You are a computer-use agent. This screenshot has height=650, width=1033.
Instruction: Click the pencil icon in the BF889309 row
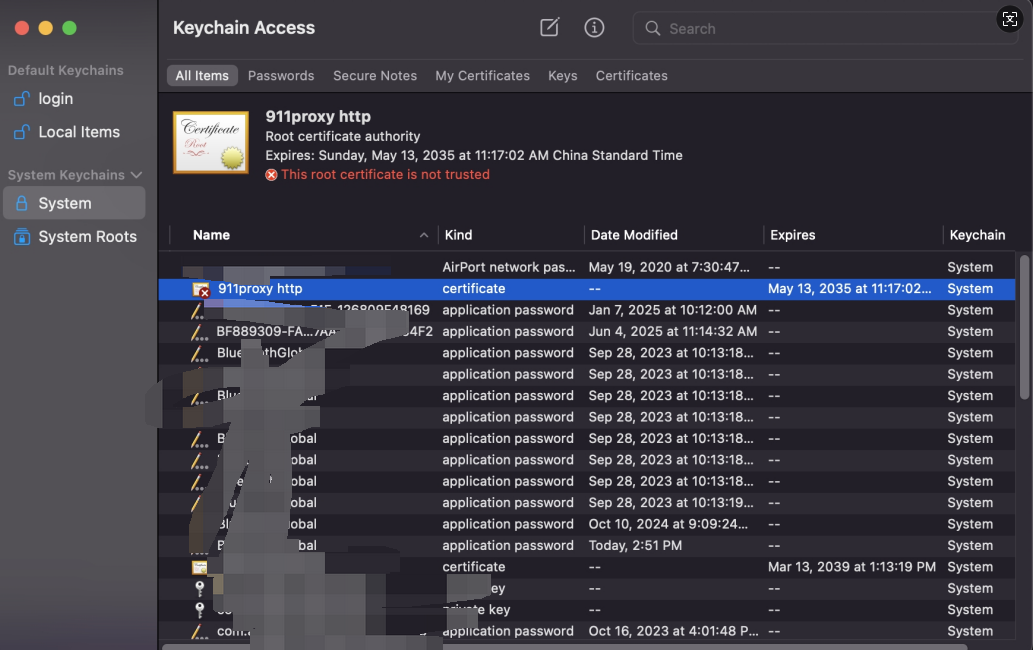(199, 332)
